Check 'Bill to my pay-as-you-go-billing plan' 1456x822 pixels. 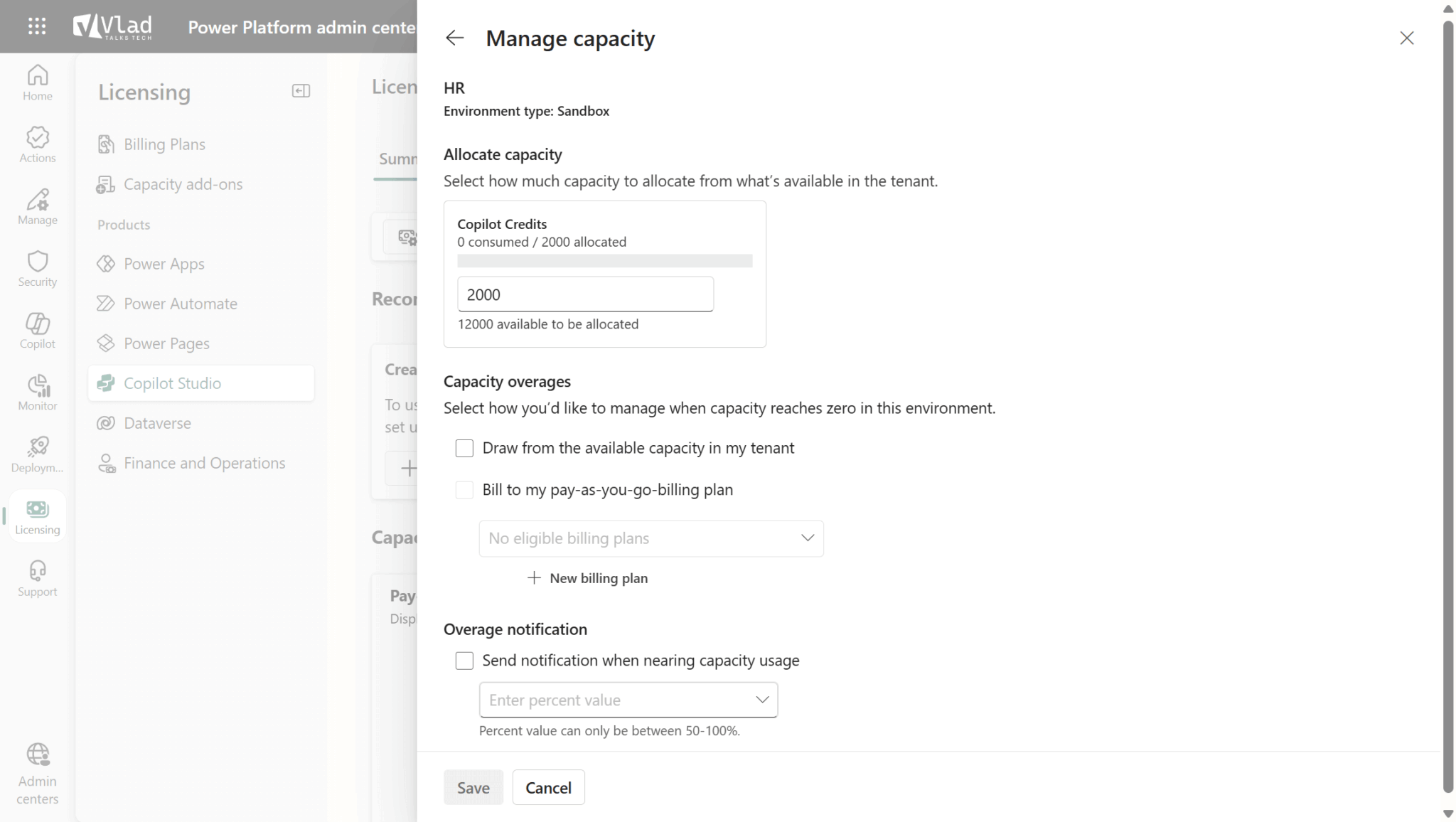point(464,489)
